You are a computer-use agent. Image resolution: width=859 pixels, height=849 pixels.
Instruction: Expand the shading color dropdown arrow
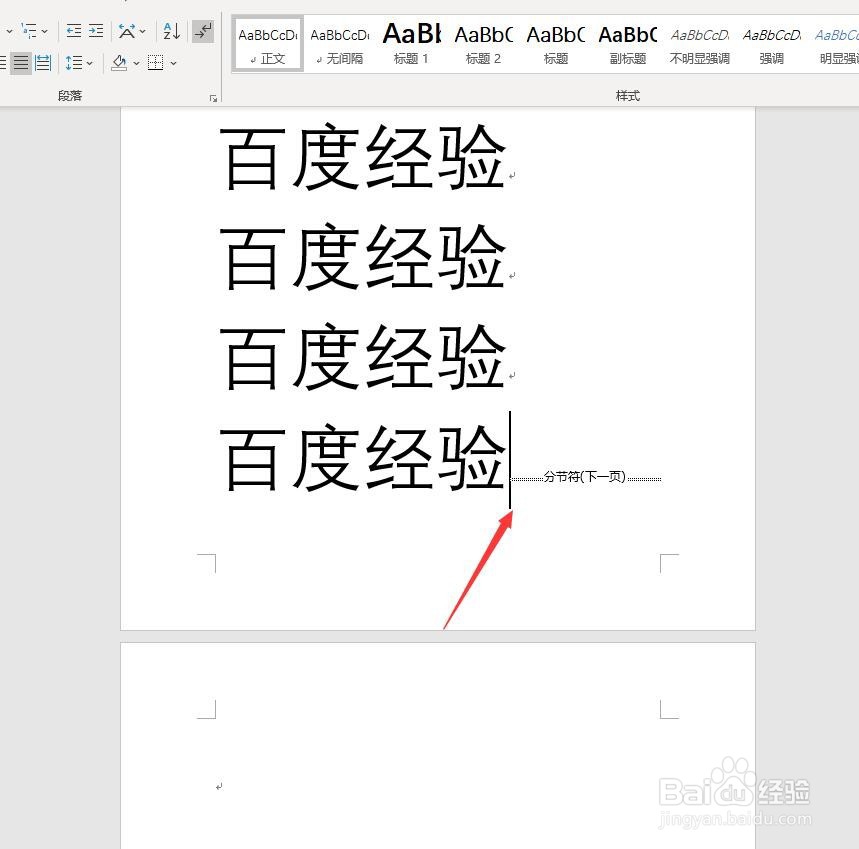tap(136, 64)
